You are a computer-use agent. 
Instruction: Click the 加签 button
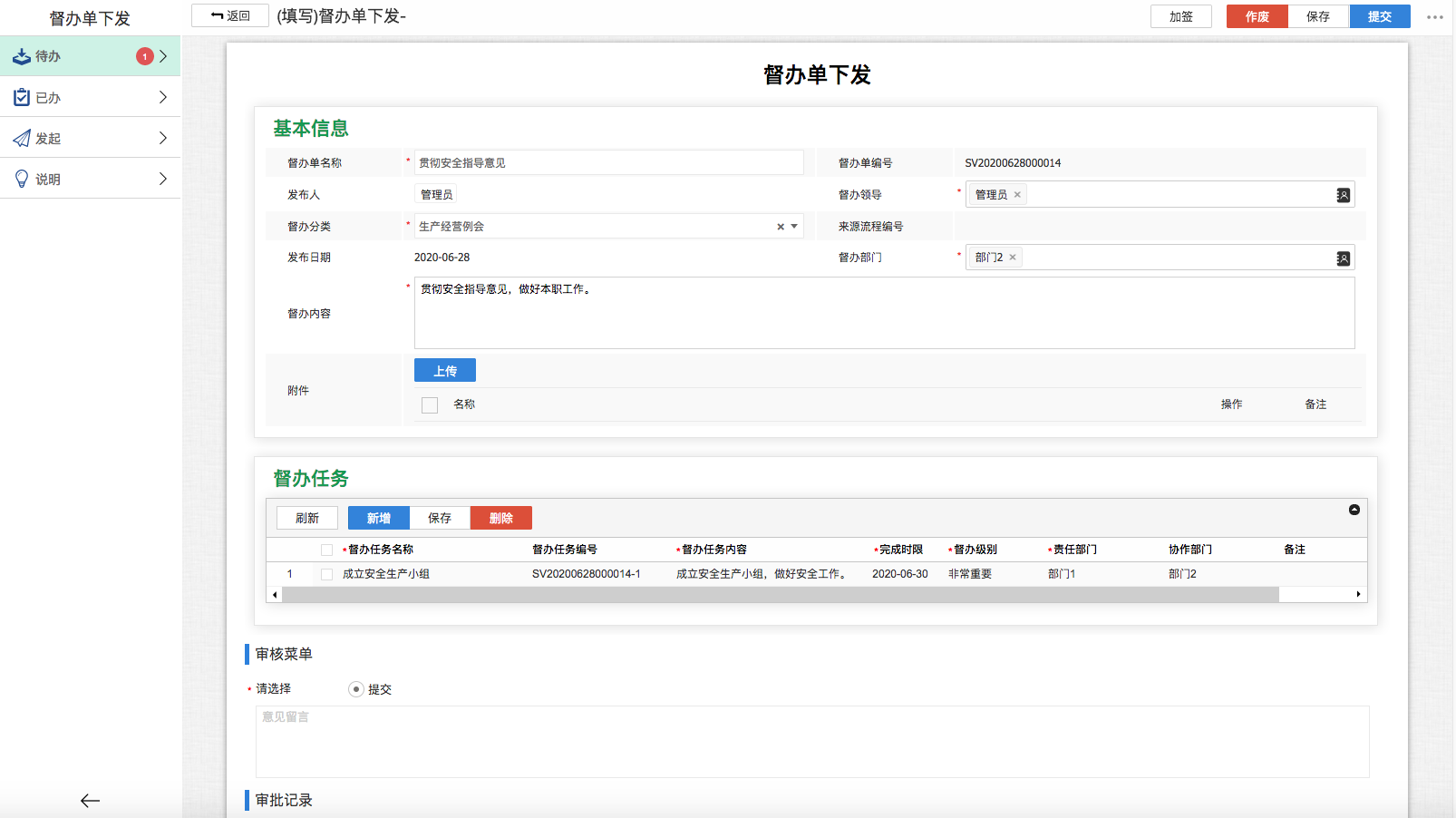1181,16
